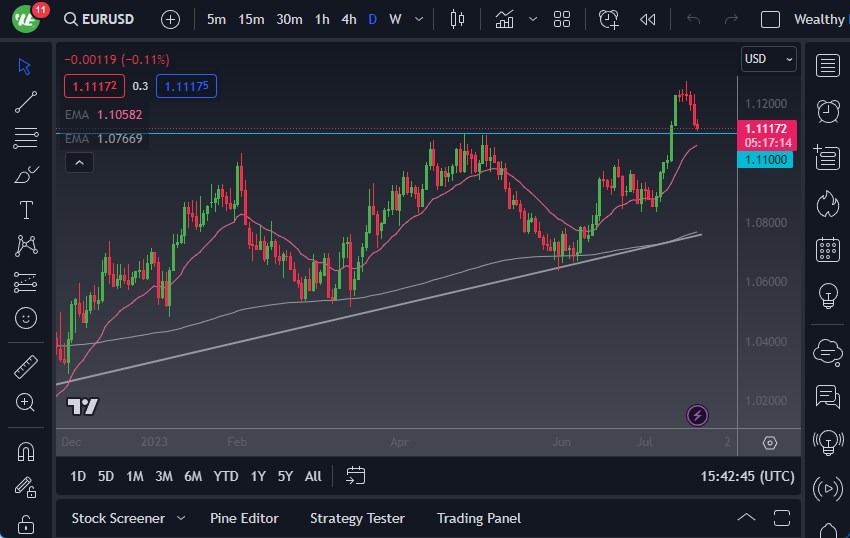Screen dimensions: 850x538
Task: Select the Brush drawing tool
Action: pyautogui.click(x=26, y=174)
